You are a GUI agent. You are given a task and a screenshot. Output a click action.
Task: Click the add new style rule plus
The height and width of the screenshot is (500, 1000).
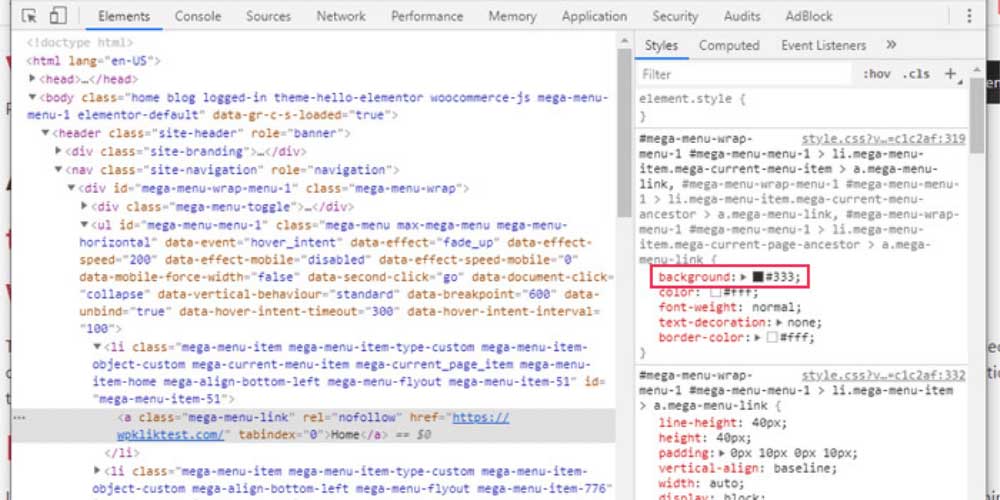(x=949, y=74)
